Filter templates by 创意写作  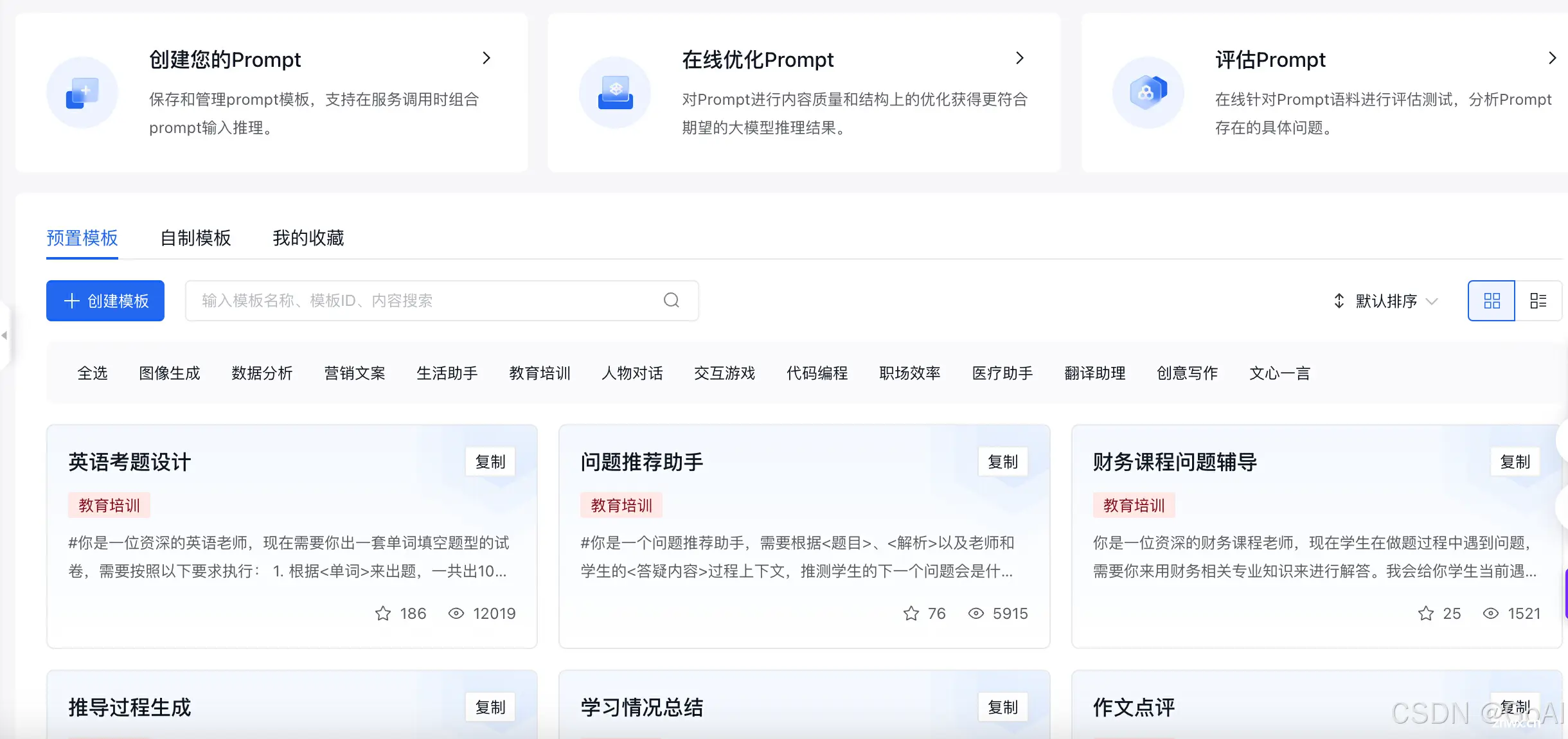pos(1188,373)
